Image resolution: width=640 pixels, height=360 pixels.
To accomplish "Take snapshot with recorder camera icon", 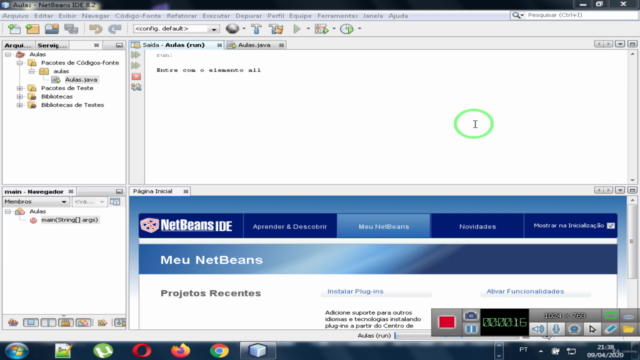I will coord(471,316).
